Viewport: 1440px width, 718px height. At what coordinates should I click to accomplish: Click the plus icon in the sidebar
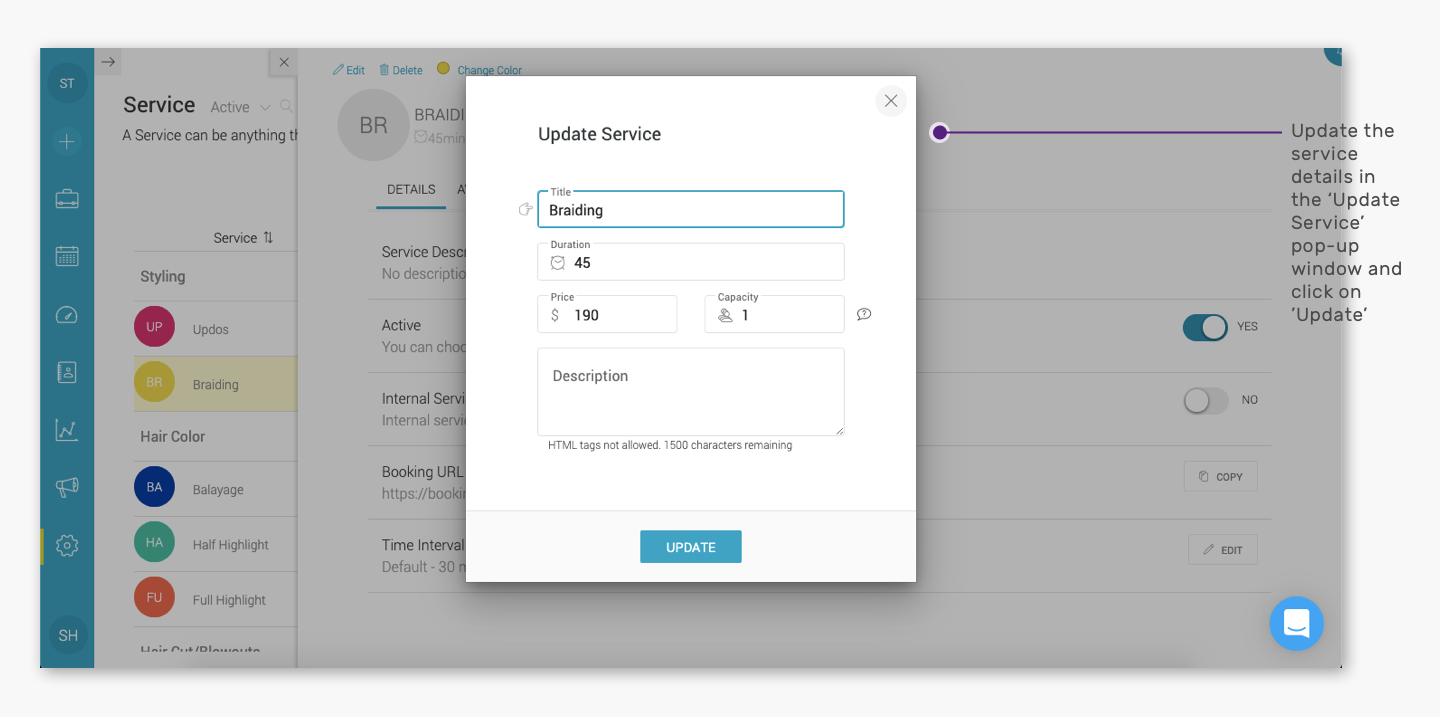[67, 142]
